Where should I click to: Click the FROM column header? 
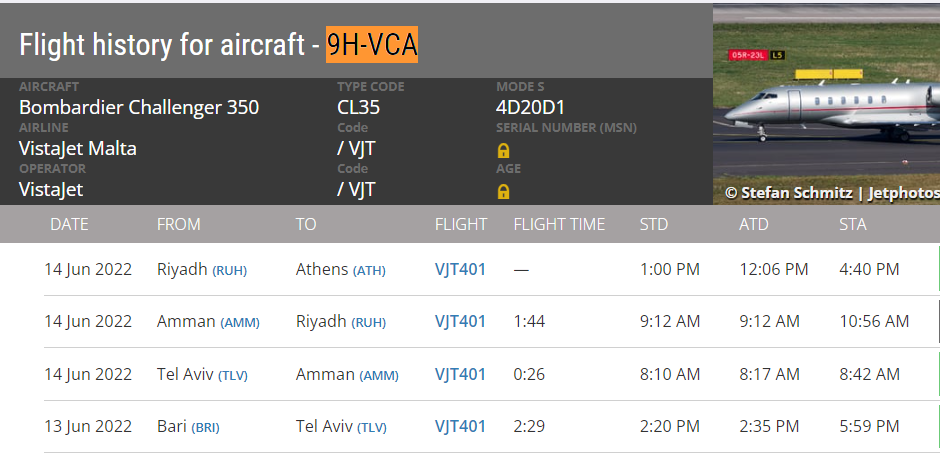179,224
